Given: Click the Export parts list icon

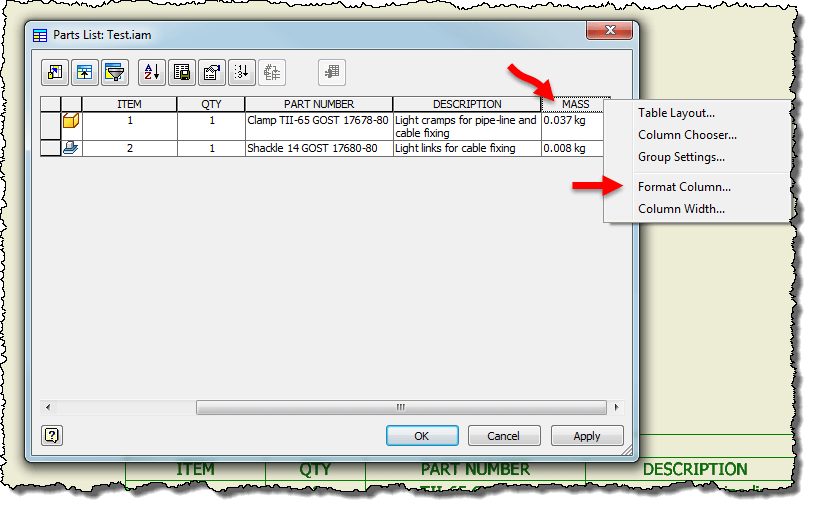Looking at the screenshot, I should click(x=181, y=72).
